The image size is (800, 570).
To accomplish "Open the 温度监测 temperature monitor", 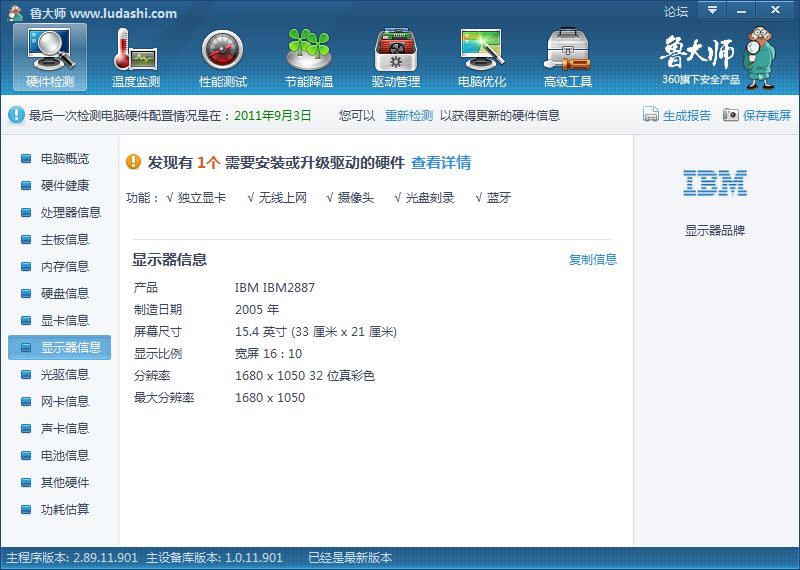I will (x=136, y=58).
